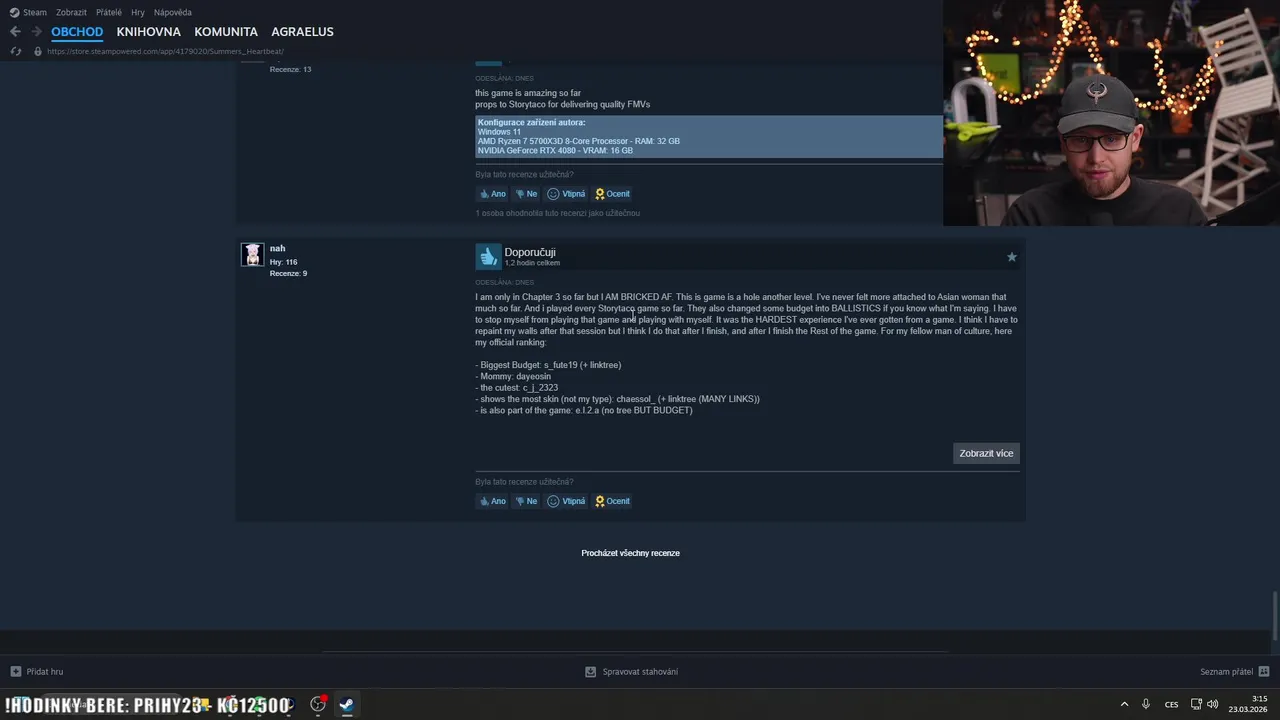The width and height of the screenshot is (1280, 720).
Task: Open OBS Studio from the taskbar
Action: [x=318, y=704]
